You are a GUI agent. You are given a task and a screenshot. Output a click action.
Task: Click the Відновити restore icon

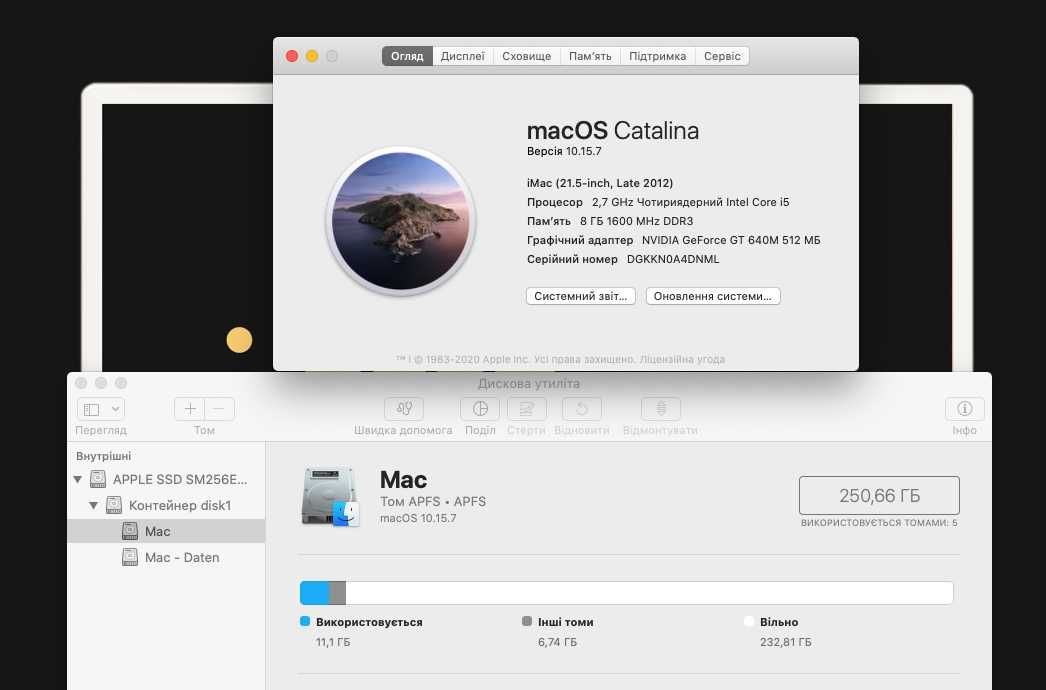582,409
